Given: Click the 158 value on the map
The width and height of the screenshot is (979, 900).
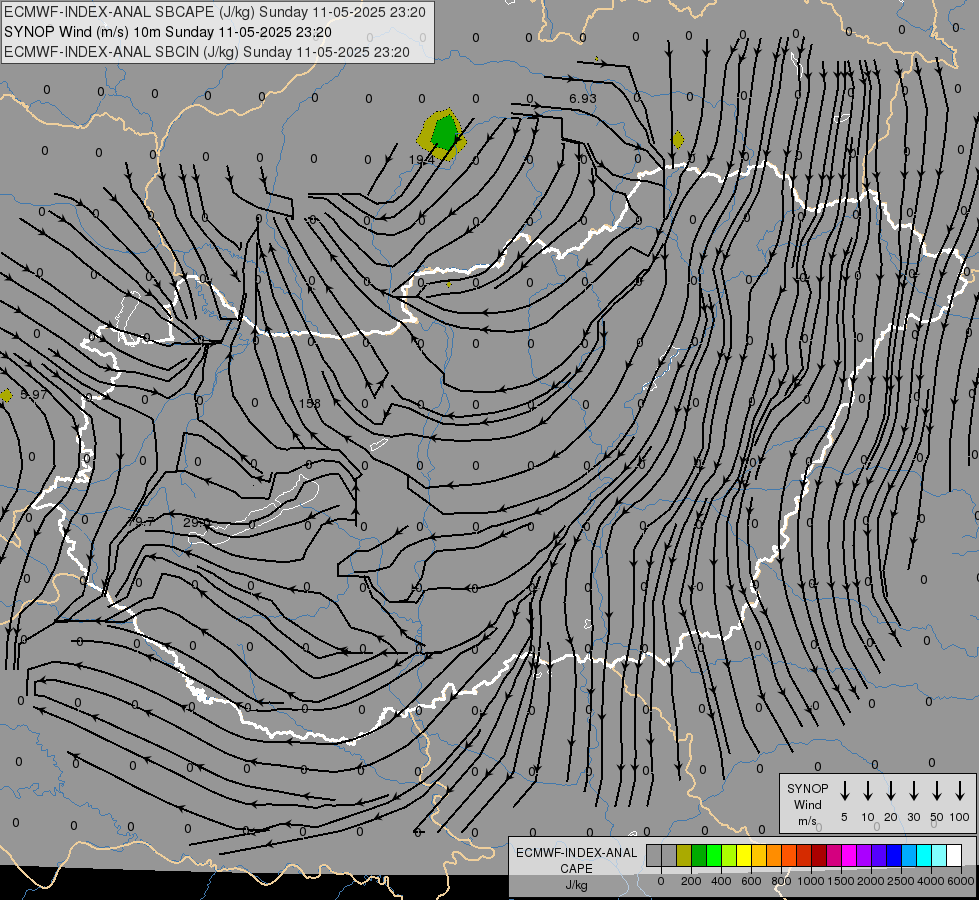Looking at the screenshot, I should pyautogui.click(x=310, y=403).
